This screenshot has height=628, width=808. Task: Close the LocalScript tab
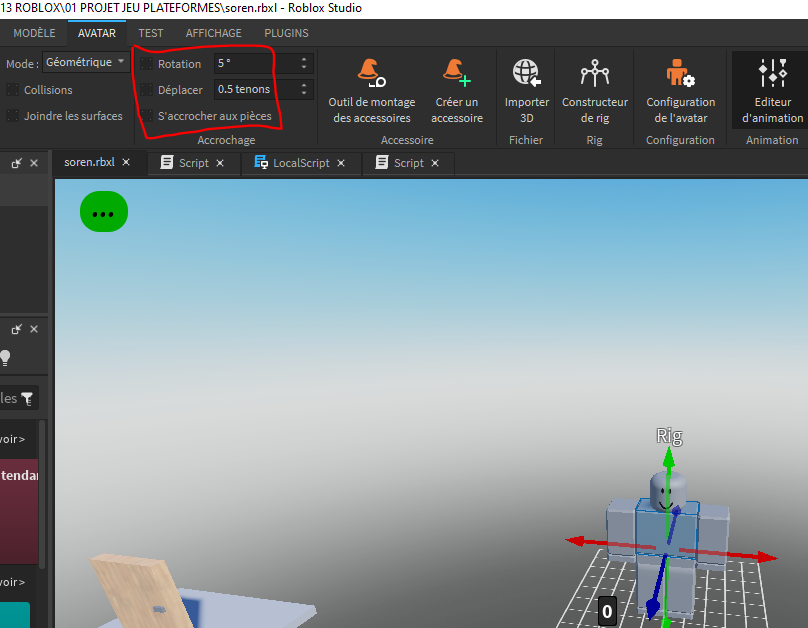[x=341, y=163]
